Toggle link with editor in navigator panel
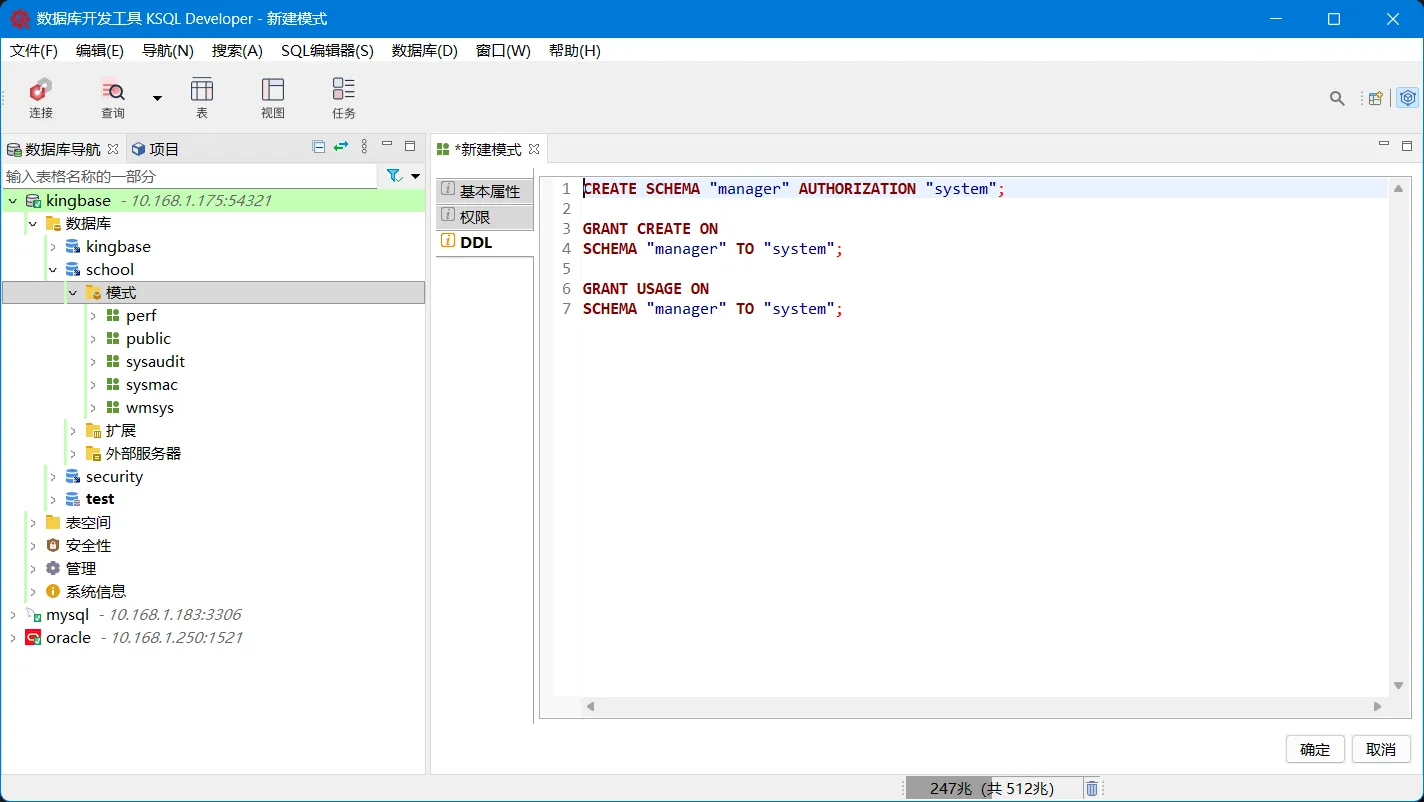 (340, 146)
